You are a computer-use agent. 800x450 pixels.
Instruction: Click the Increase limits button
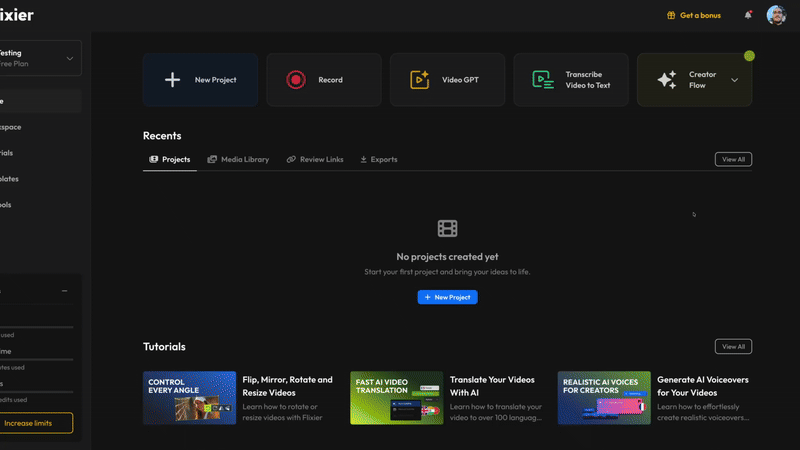(36, 423)
